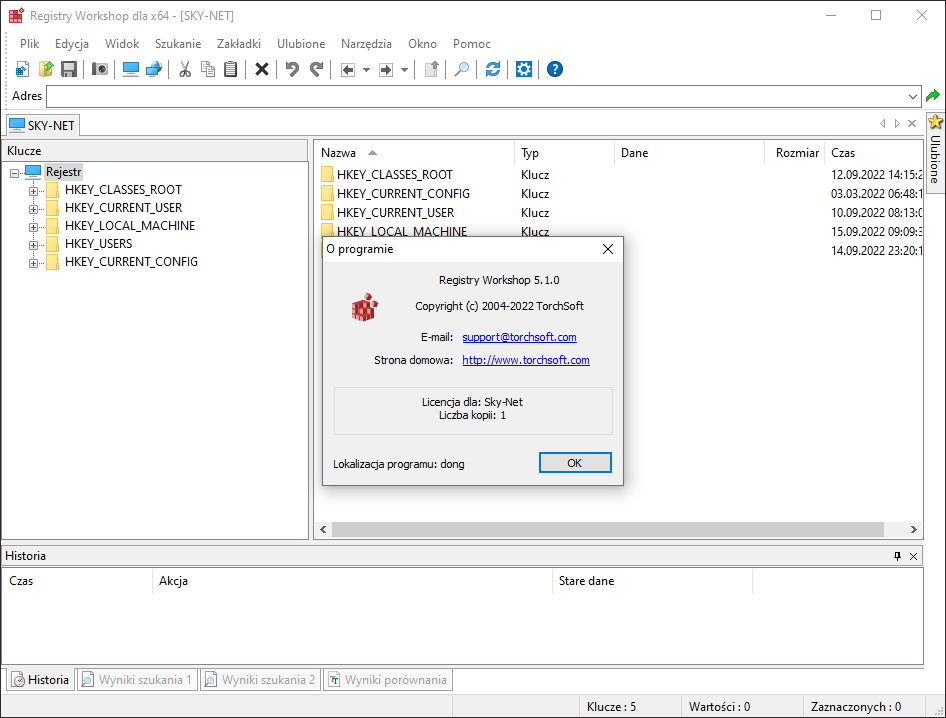Screen dimensions: 946x718
Task: Click the blue help question icon
Action: tap(555, 69)
